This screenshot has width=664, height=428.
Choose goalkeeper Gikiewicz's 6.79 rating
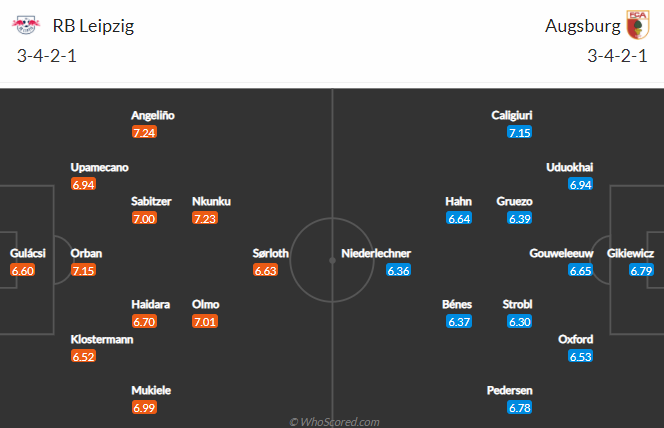(x=641, y=271)
